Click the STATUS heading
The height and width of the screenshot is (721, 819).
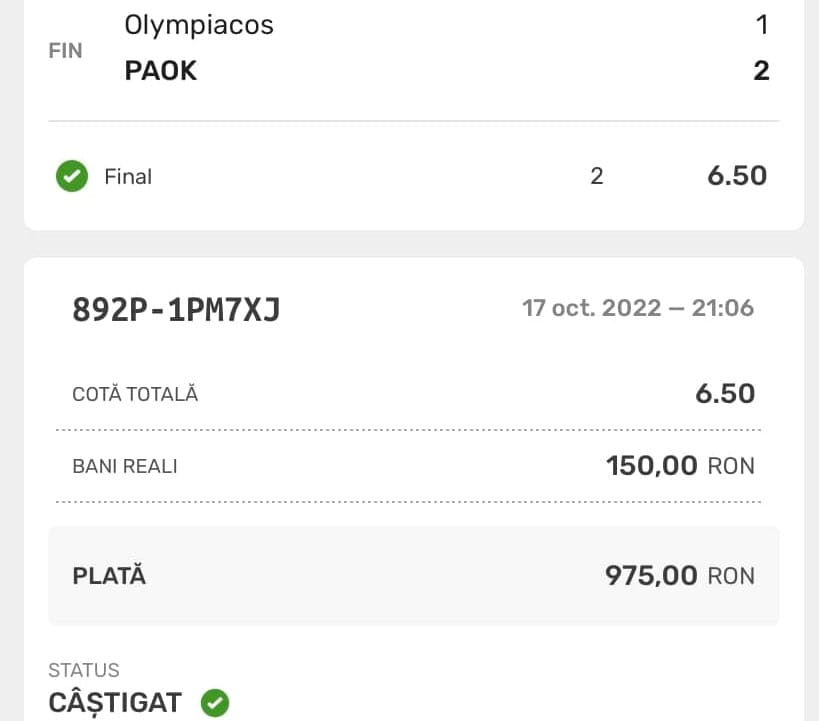pos(84,670)
